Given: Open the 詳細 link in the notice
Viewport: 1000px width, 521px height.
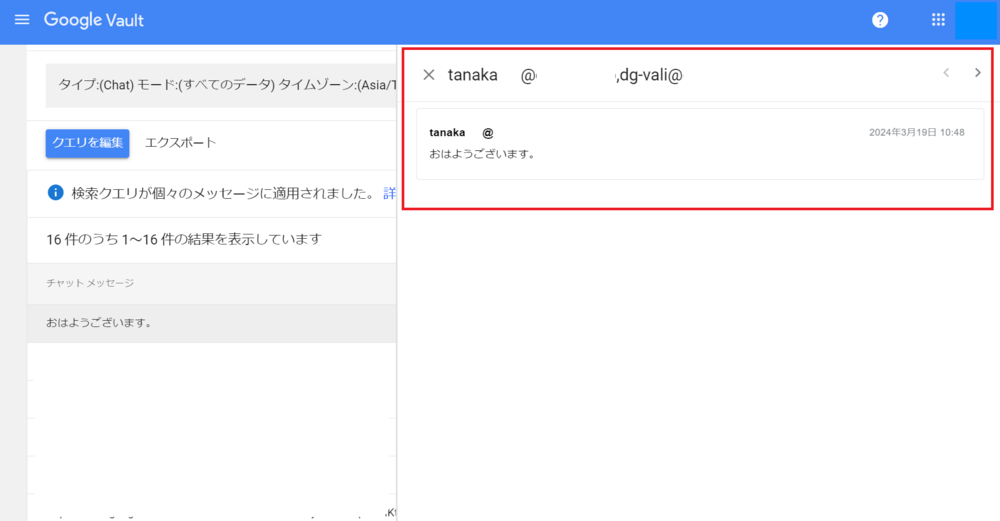Looking at the screenshot, I should click(389, 192).
